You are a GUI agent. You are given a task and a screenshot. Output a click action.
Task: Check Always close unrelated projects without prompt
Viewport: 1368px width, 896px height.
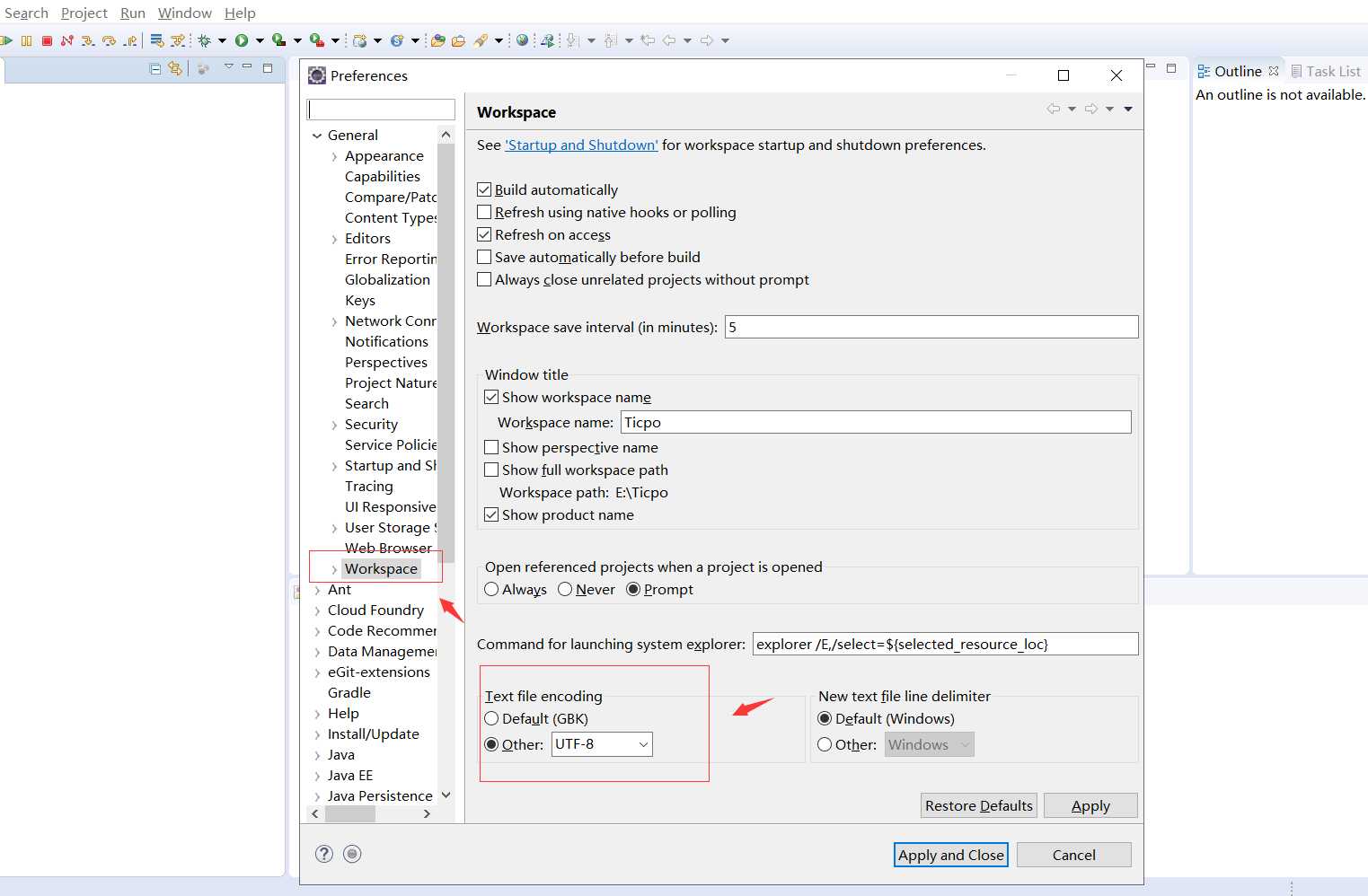click(x=484, y=279)
